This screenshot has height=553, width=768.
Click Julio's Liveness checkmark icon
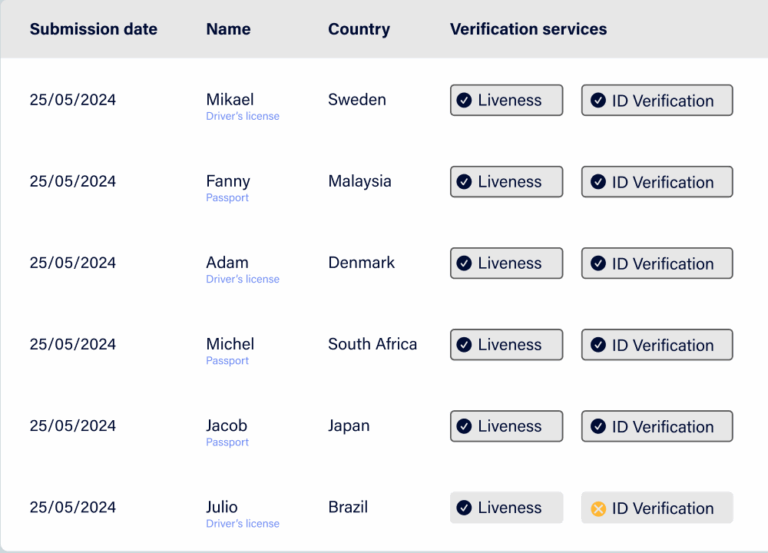tap(464, 507)
